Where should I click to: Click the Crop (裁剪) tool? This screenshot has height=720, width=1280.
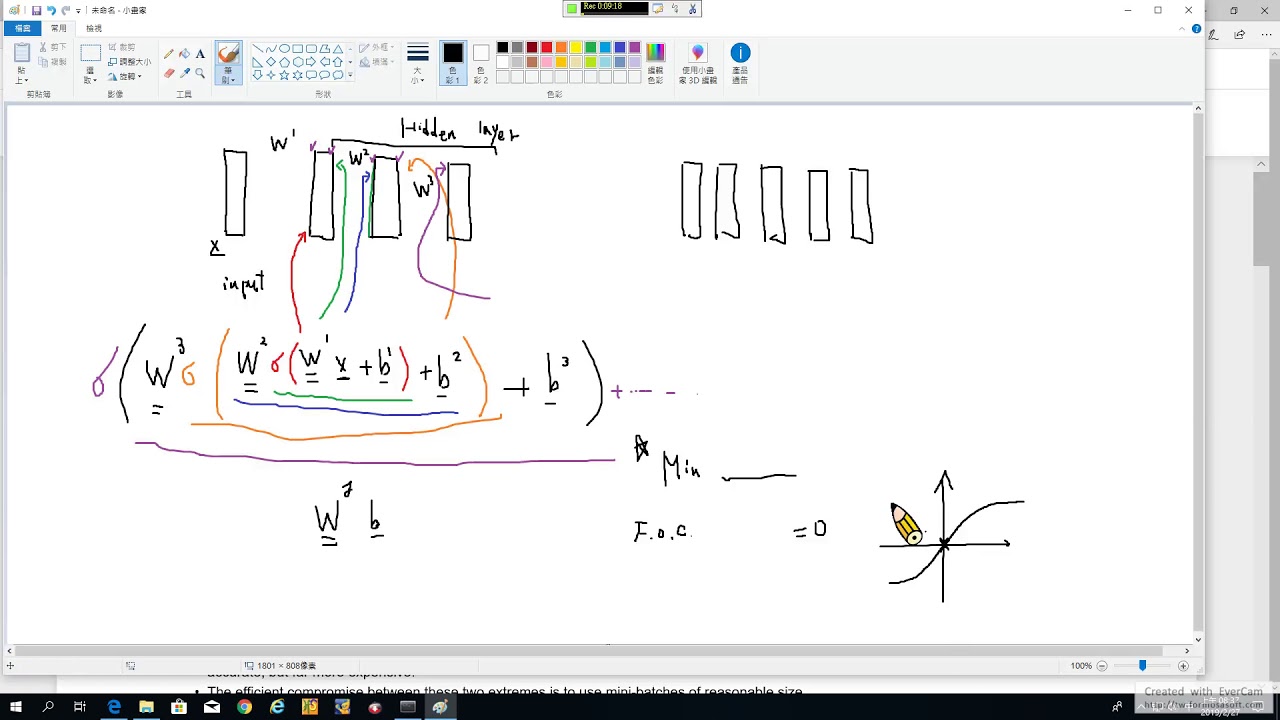pyautogui.click(x=124, y=47)
